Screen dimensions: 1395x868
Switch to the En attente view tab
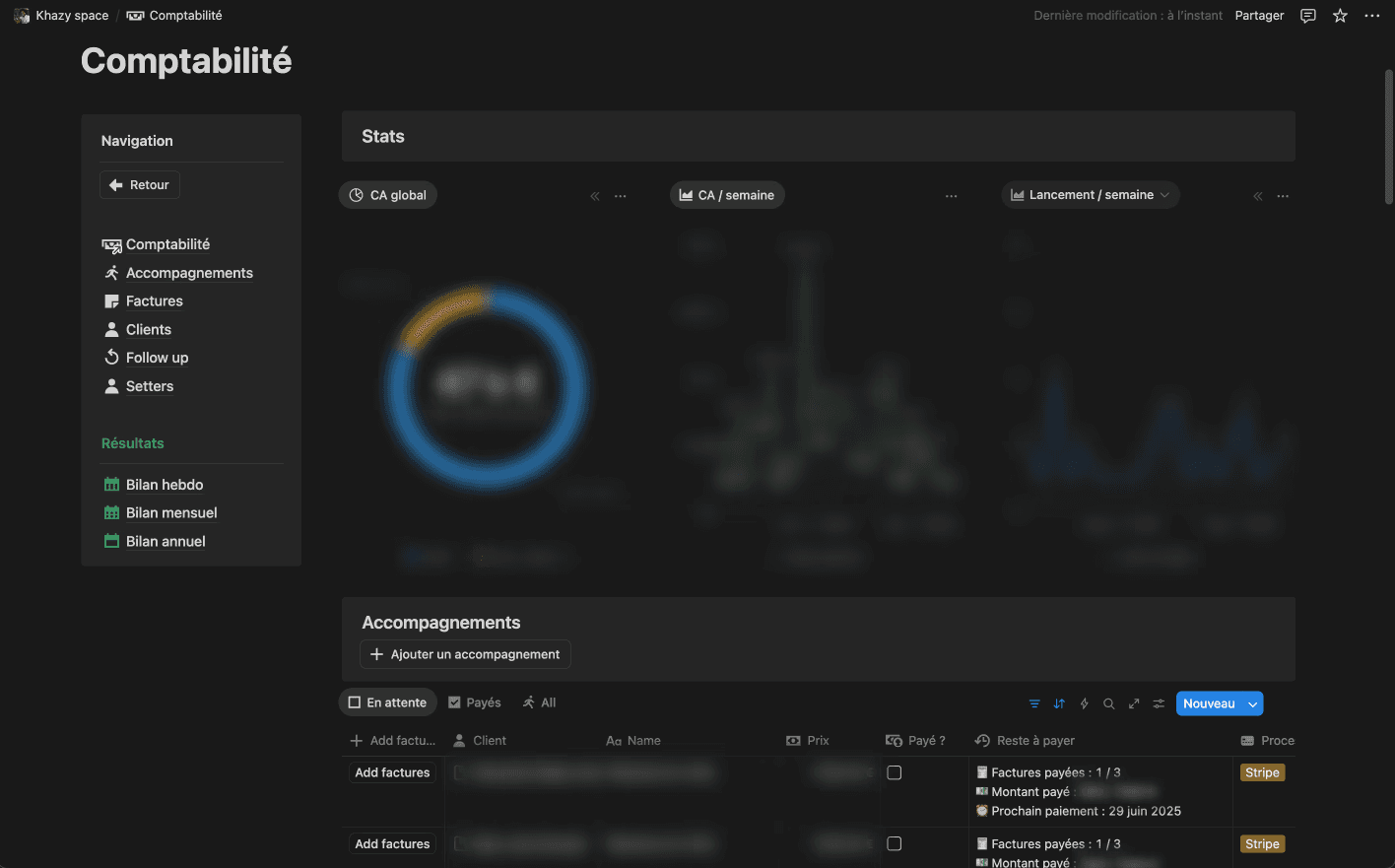[x=387, y=702]
